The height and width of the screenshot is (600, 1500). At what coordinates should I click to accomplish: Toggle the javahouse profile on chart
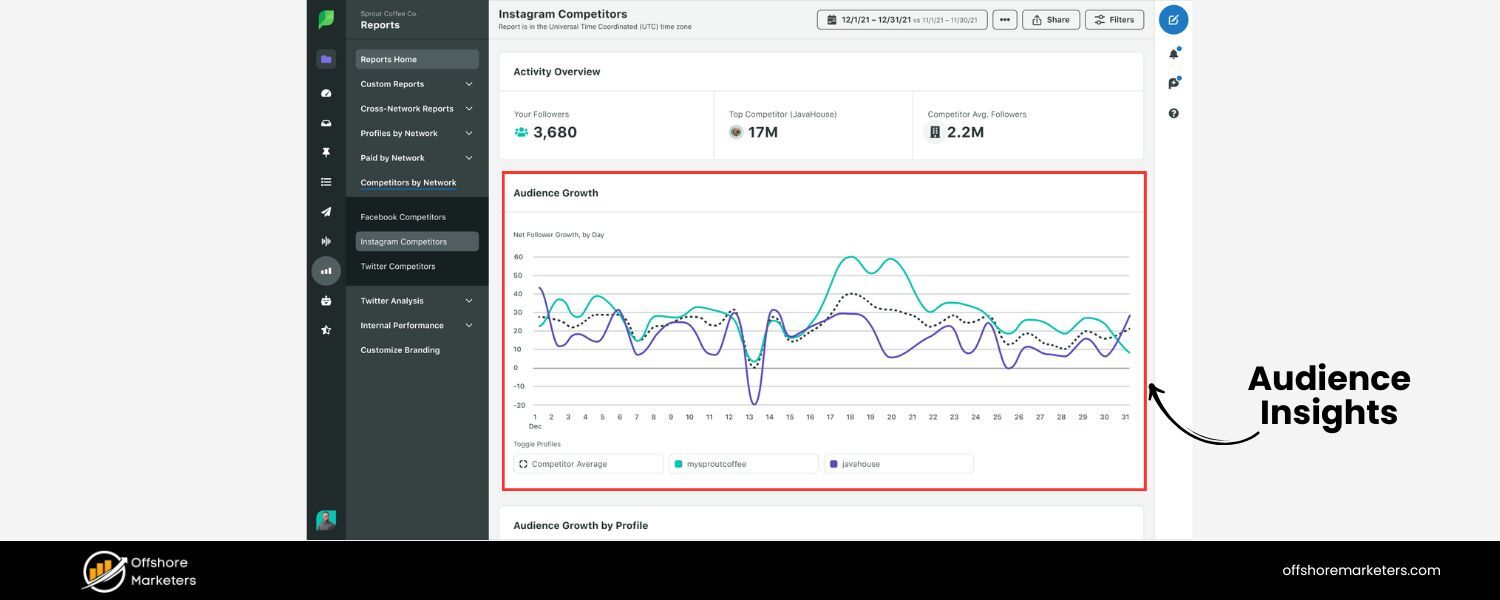pyautogui.click(x=898, y=464)
